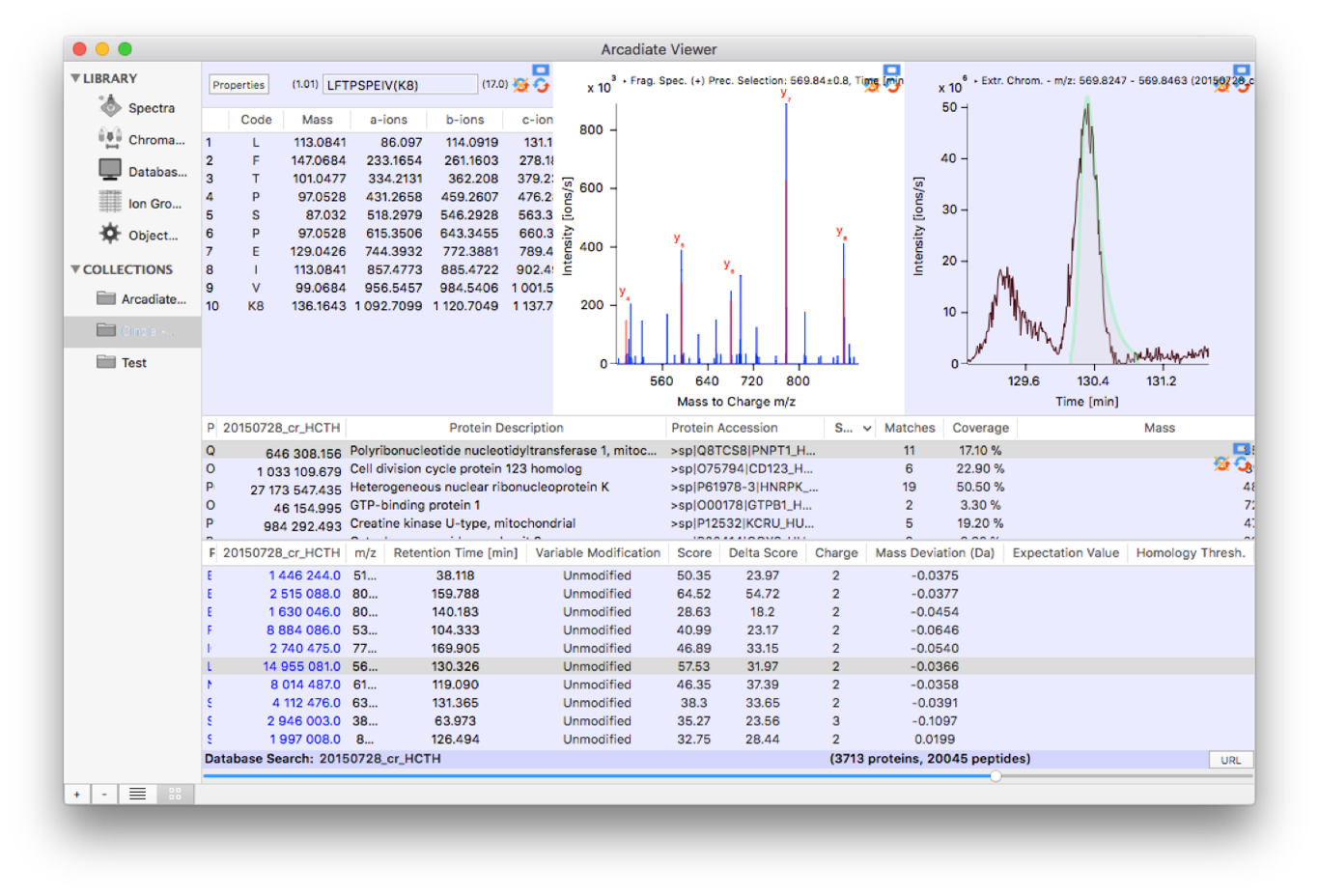
Task: Add a collection with the plus button
Action: click(x=77, y=794)
